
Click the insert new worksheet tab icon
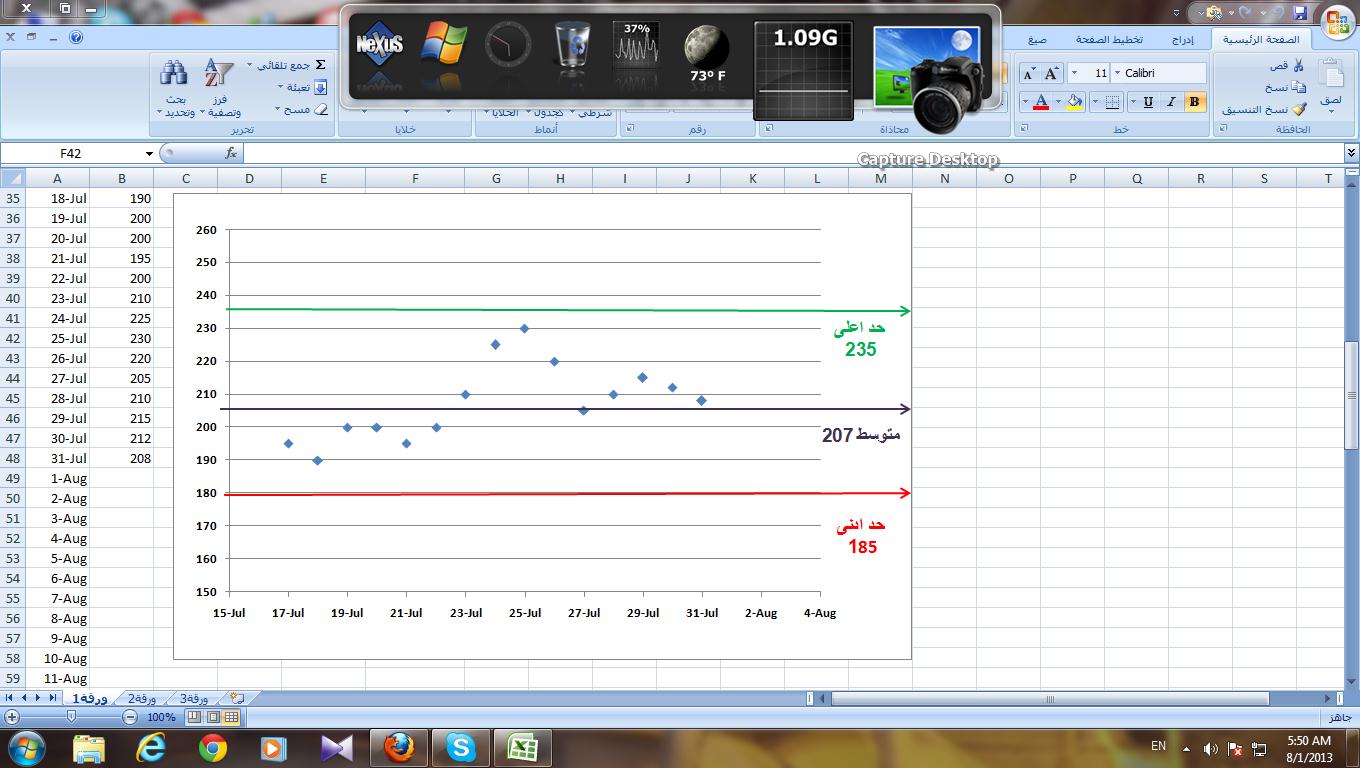(237, 698)
